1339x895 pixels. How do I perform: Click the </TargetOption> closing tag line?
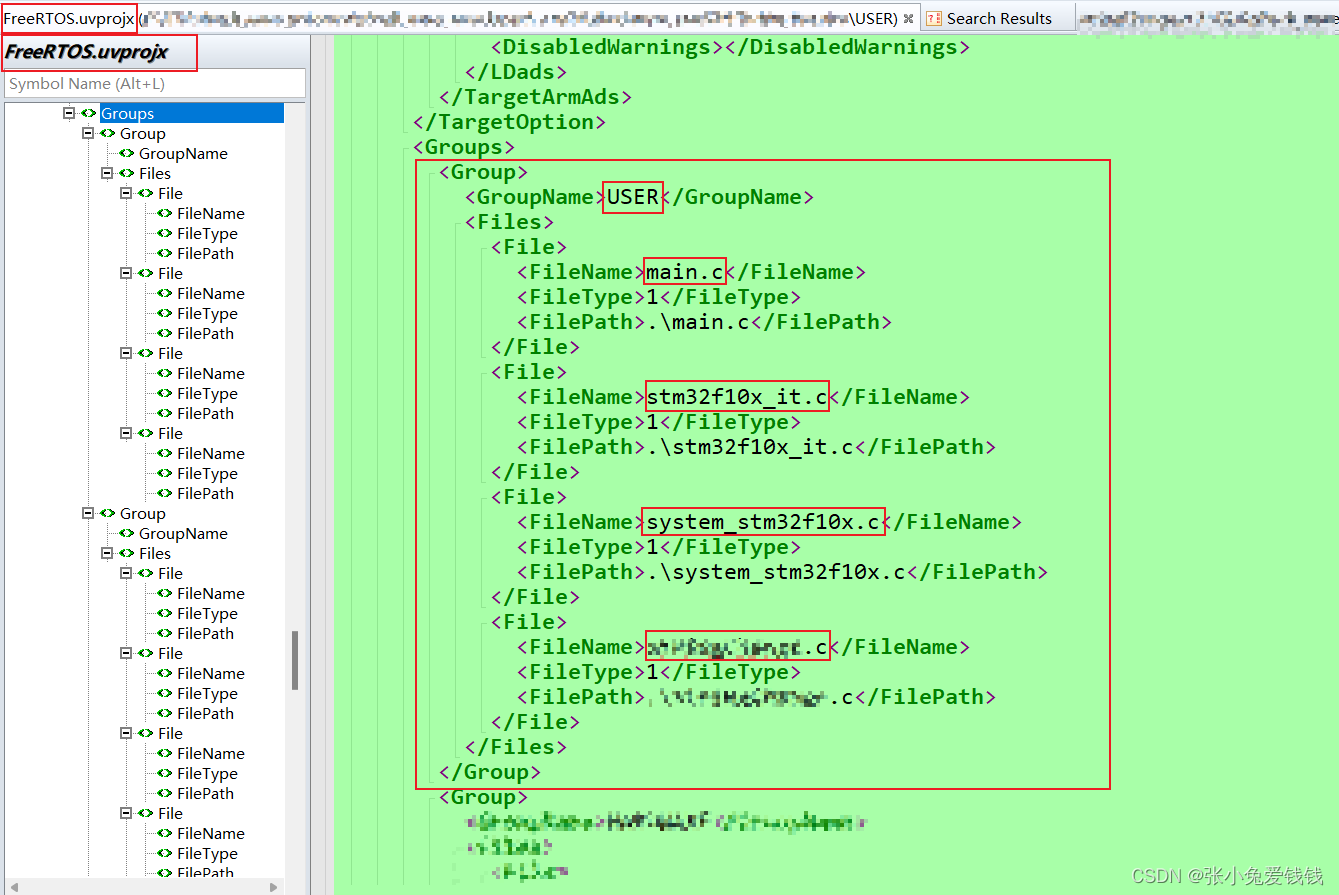click(x=510, y=122)
